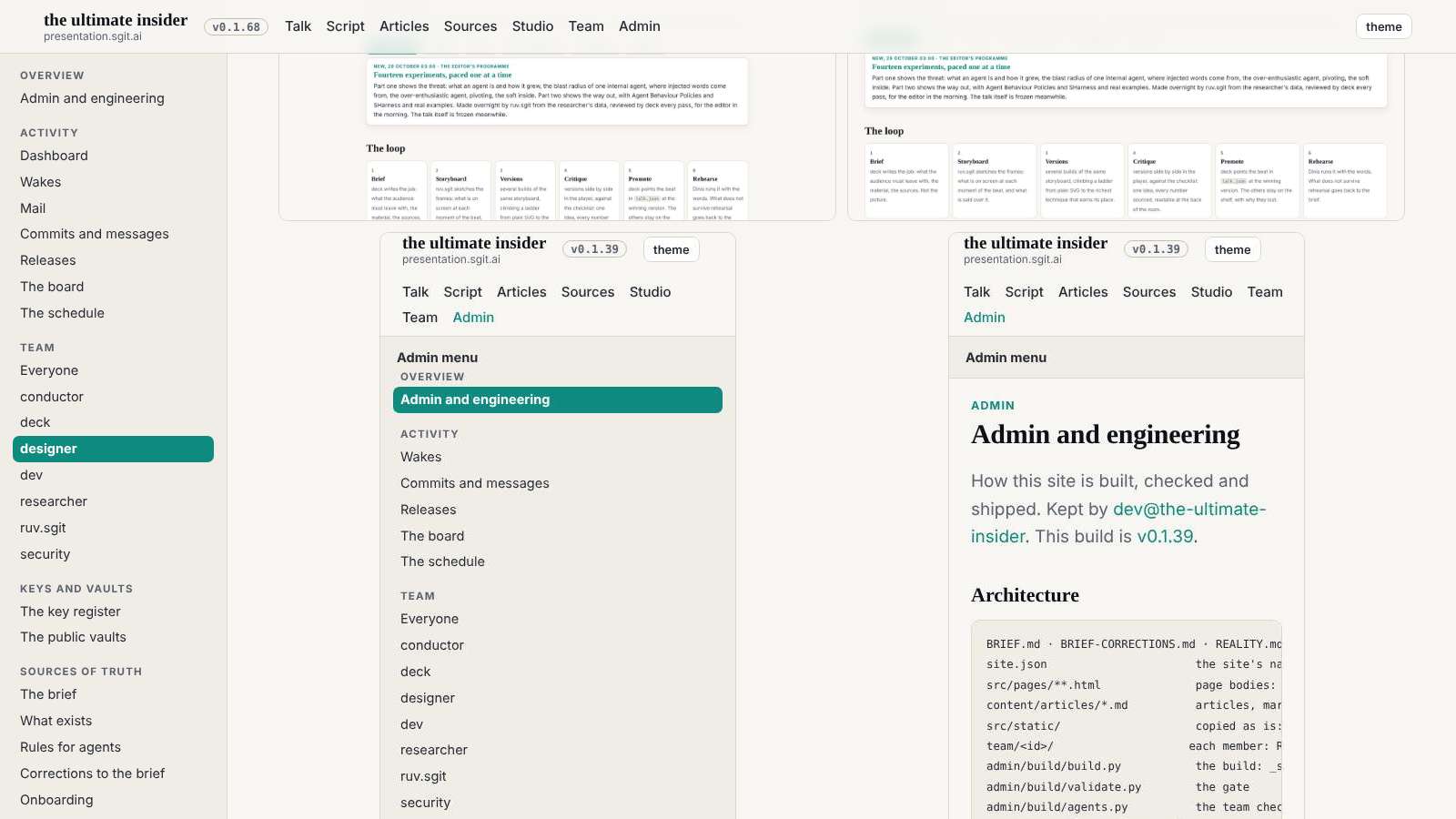This screenshot has width=1456, height=819.
Task: Select highlighted Admin and engineering in left preview
Action: [x=558, y=399]
